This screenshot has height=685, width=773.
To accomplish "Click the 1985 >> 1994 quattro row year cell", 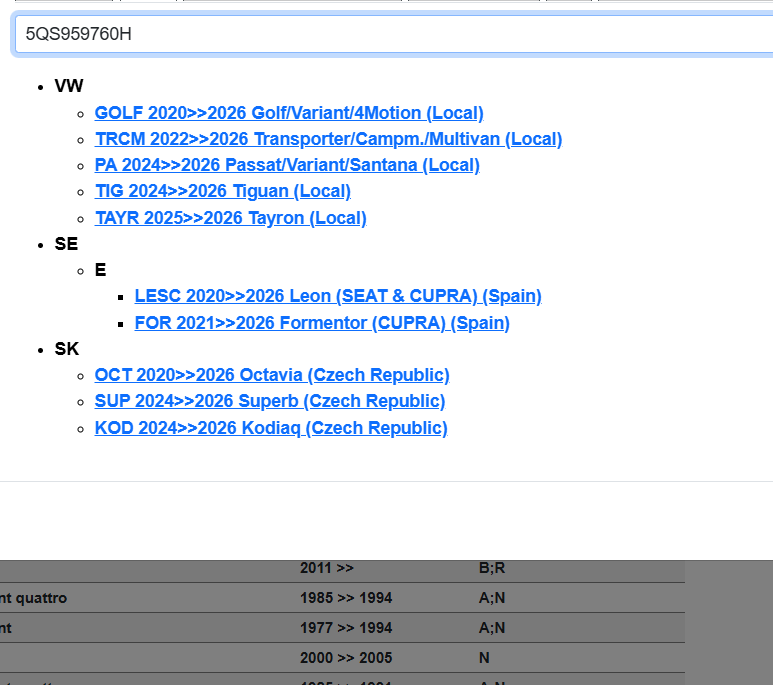I will (346, 598).
